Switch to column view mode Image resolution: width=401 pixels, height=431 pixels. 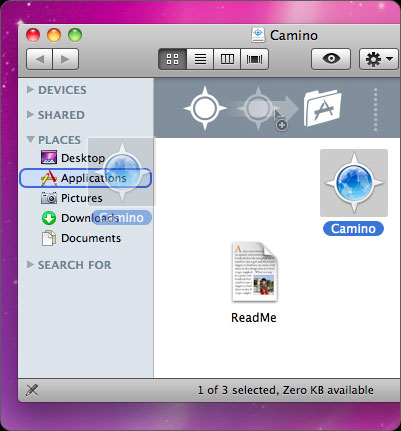(x=227, y=59)
